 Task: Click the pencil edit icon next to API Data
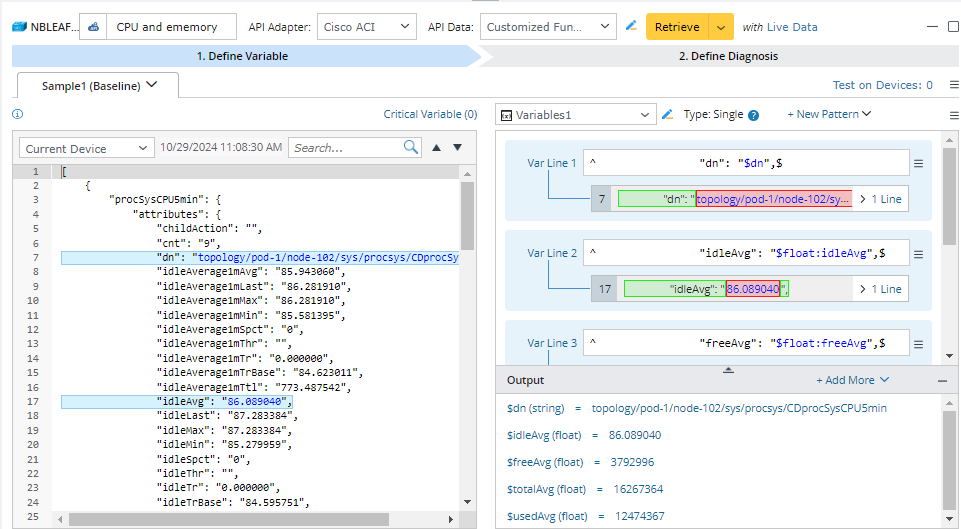click(x=631, y=26)
